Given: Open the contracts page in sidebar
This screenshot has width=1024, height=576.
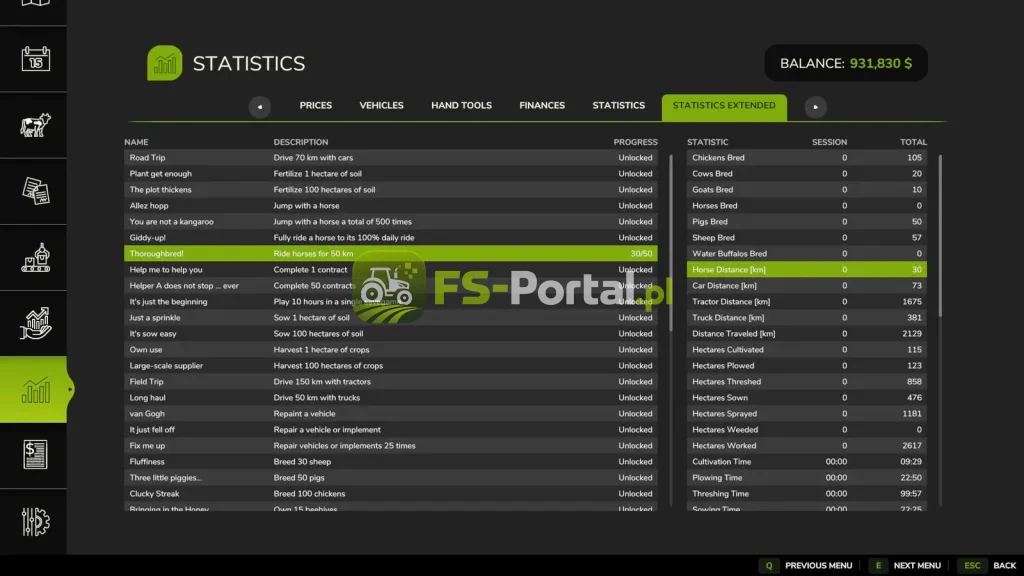Looking at the screenshot, I should [35, 192].
